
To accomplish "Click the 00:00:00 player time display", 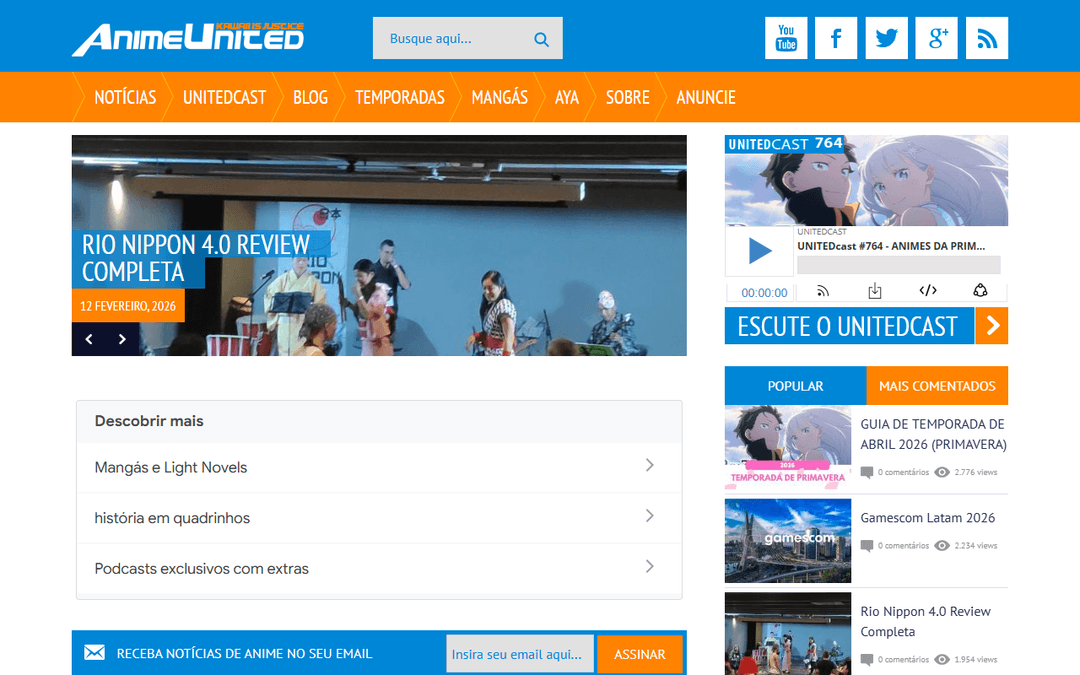I will click(764, 293).
